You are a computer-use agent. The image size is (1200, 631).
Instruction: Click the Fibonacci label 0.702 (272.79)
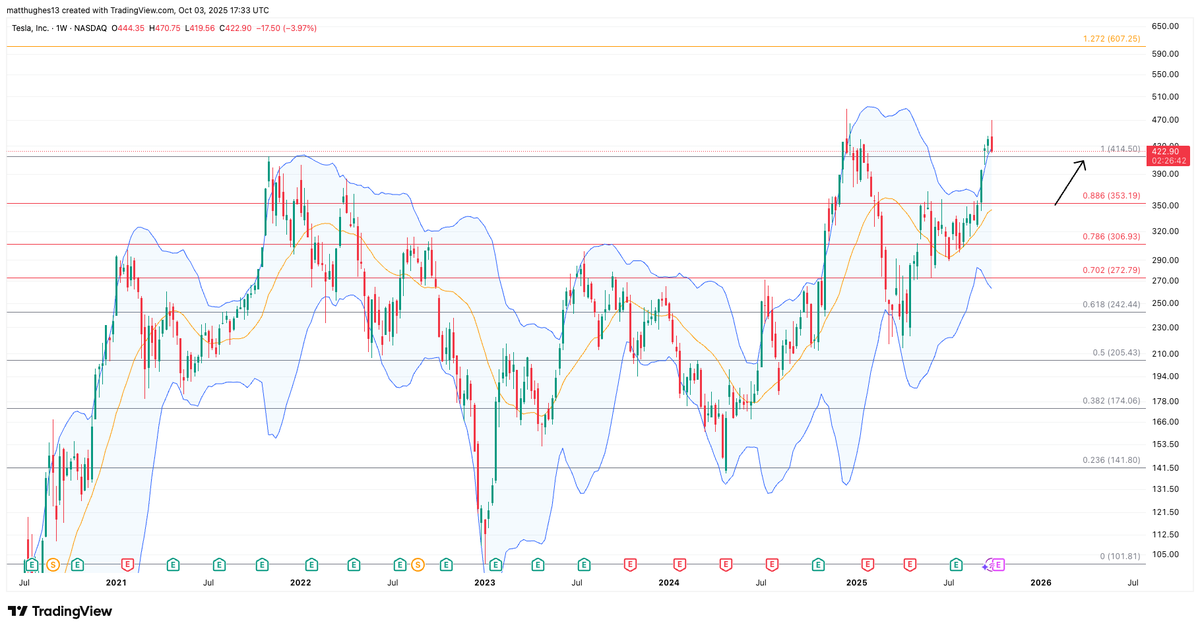pyautogui.click(x=1112, y=271)
